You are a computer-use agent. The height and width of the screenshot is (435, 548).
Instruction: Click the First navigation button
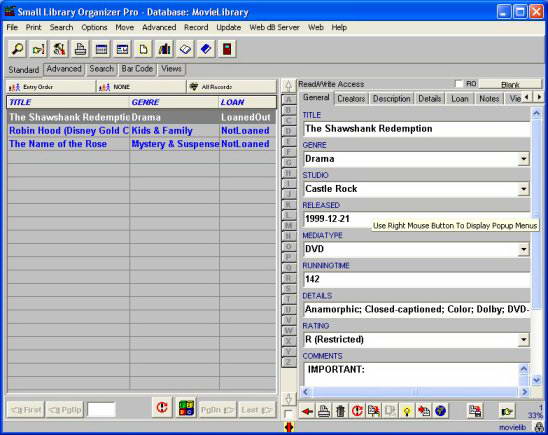coord(26,409)
